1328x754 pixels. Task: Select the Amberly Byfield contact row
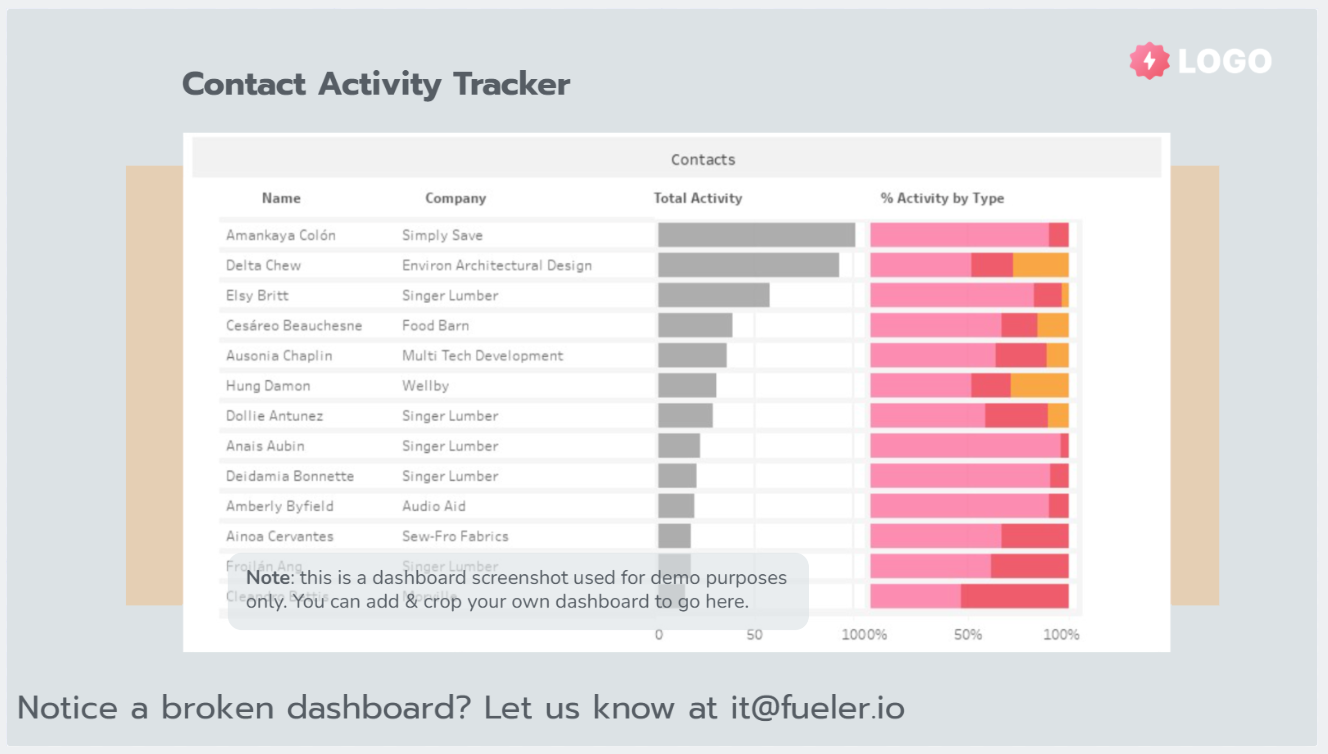point(280,506)
